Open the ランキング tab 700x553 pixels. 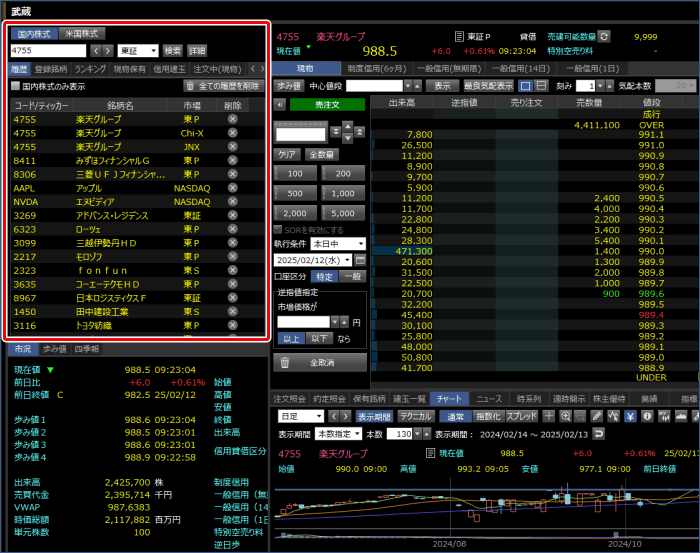pos(90,69)
